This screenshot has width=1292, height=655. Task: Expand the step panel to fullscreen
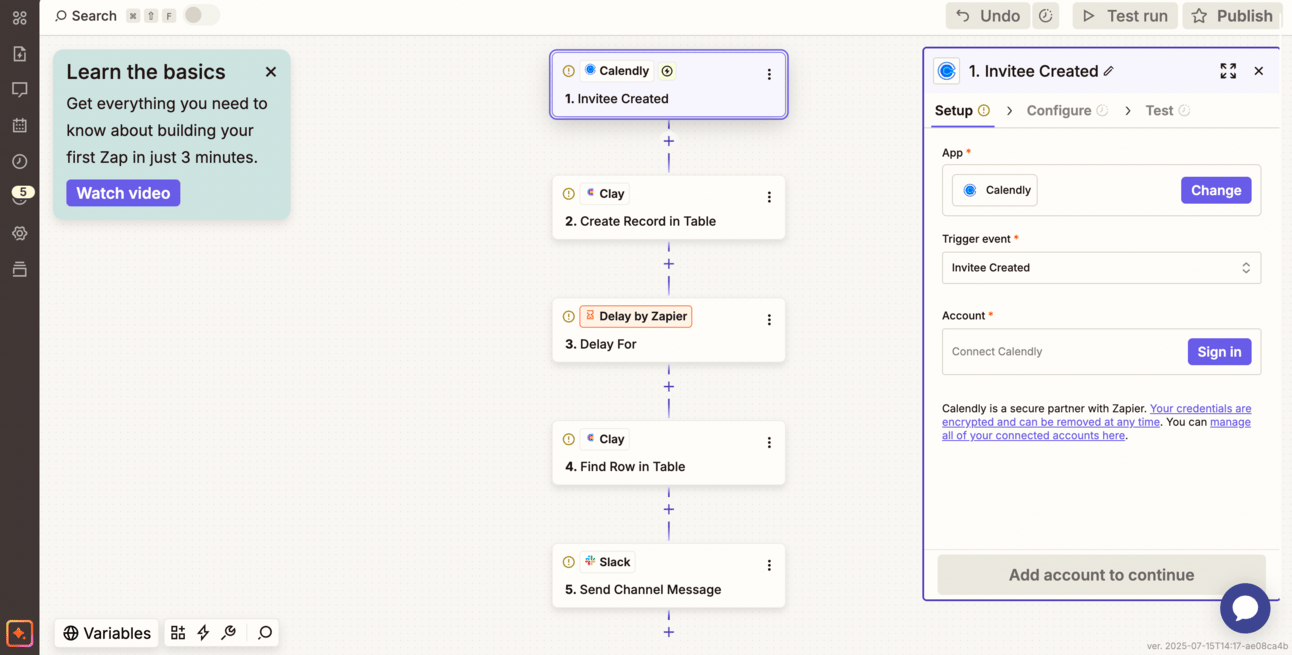click(x=1228, y=71)
